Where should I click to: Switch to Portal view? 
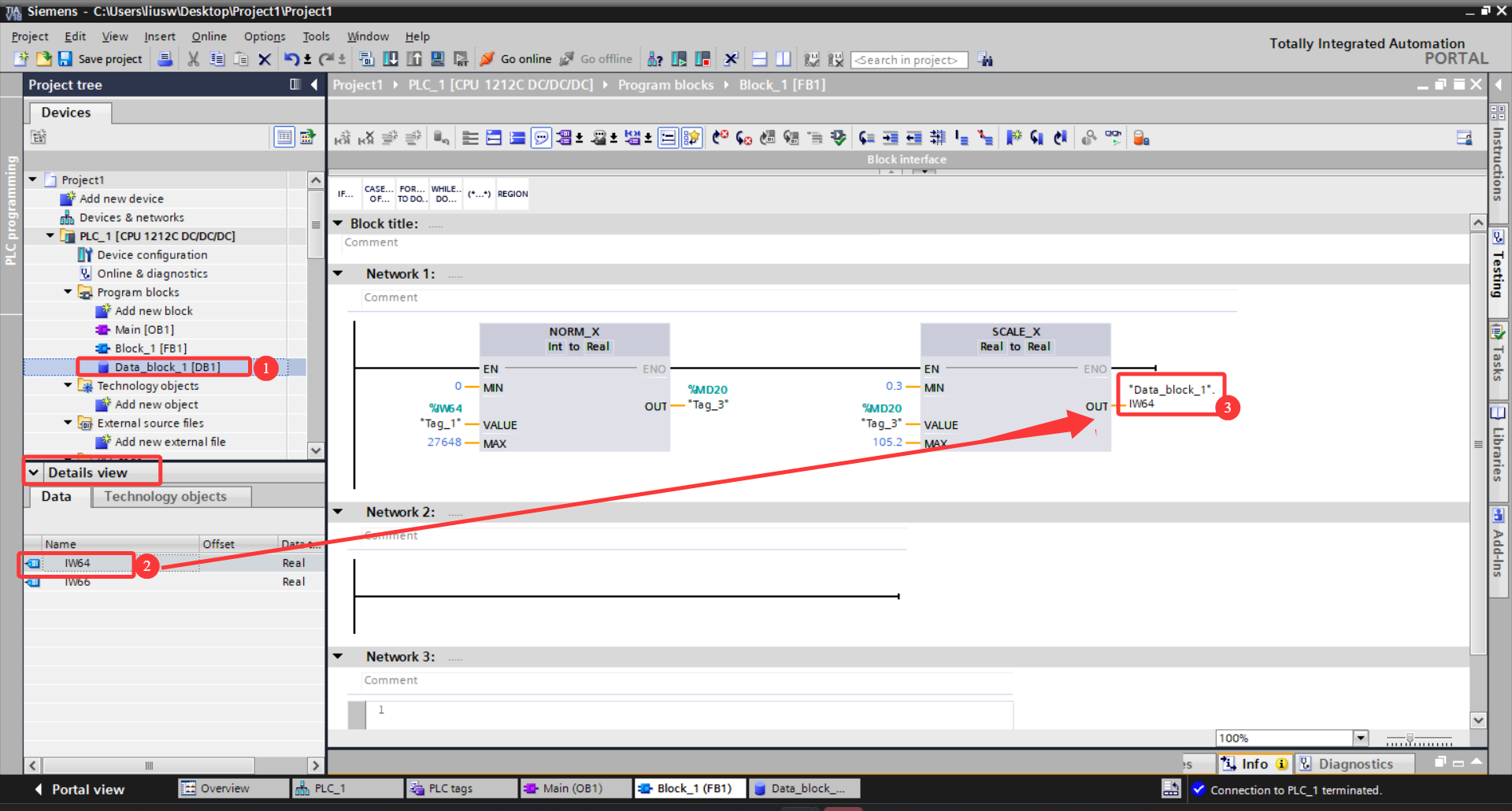click(x=80, y=789)
